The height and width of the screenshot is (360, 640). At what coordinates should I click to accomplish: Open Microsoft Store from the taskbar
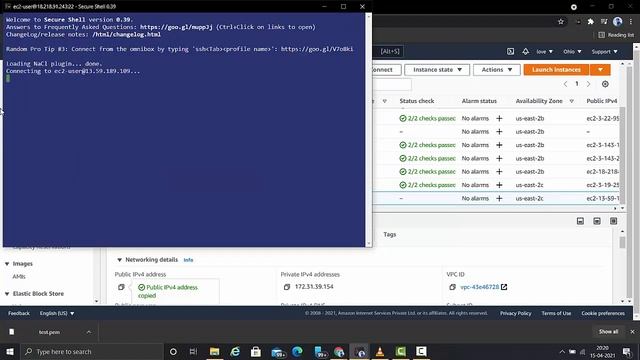256,351
